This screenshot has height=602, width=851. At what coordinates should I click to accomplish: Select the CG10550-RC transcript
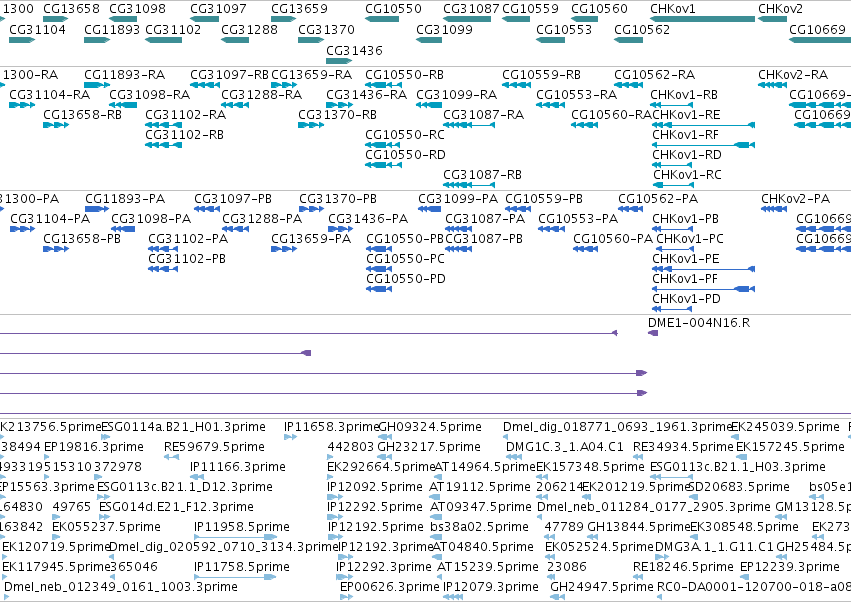[x=384, y=145]
